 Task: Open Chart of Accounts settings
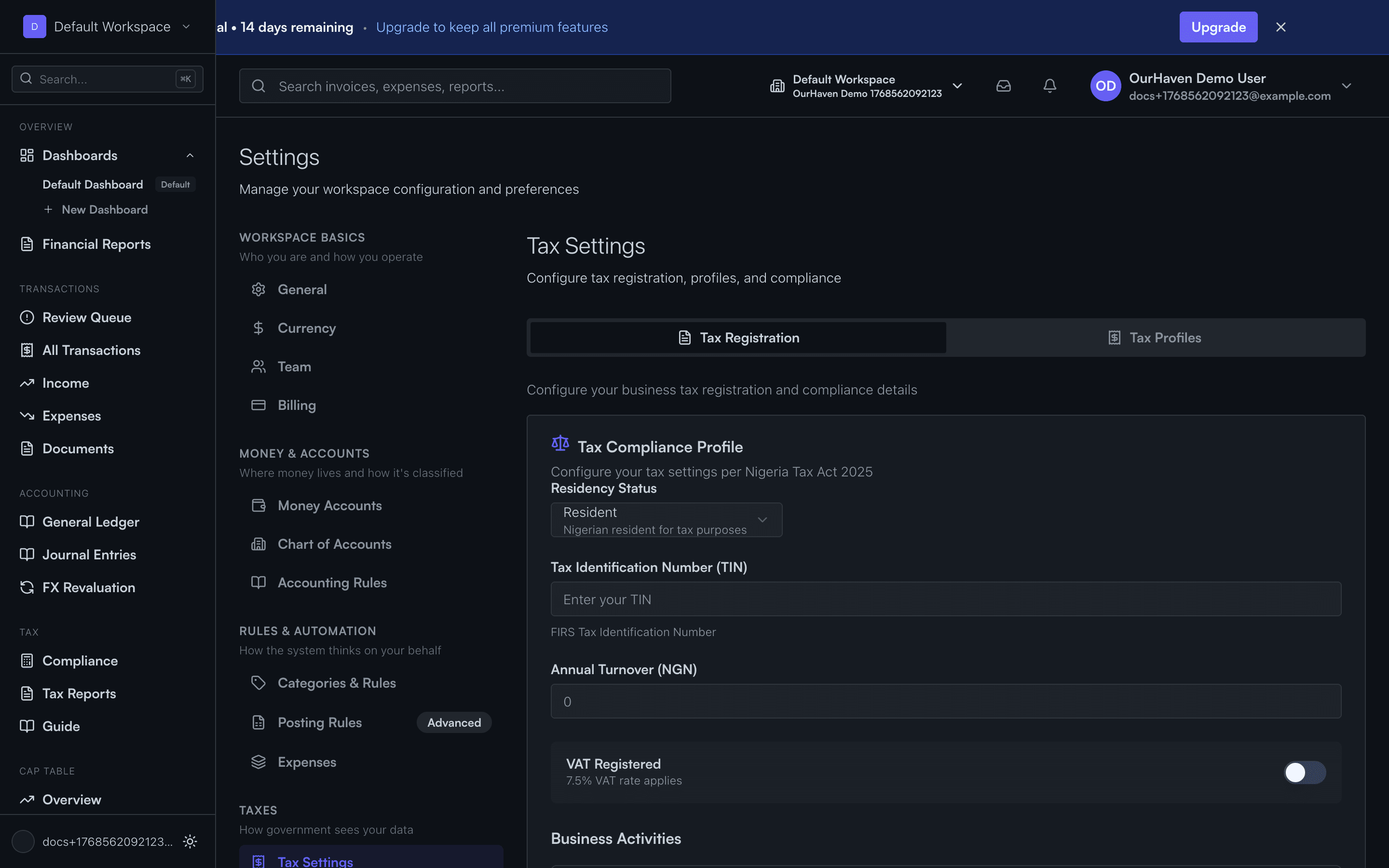point(335,543)
